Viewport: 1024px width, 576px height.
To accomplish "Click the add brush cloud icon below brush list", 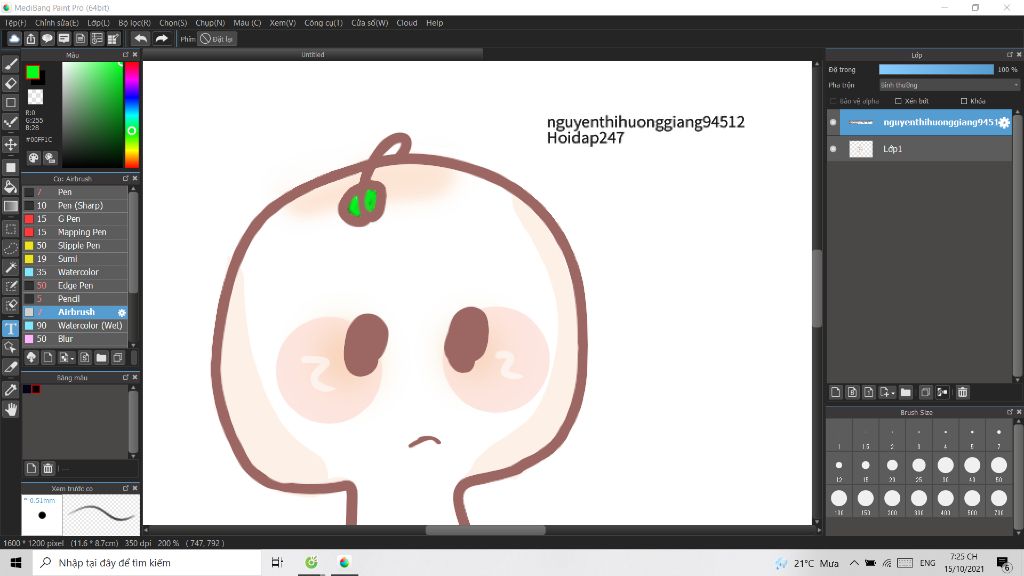I will pos(31,357).
